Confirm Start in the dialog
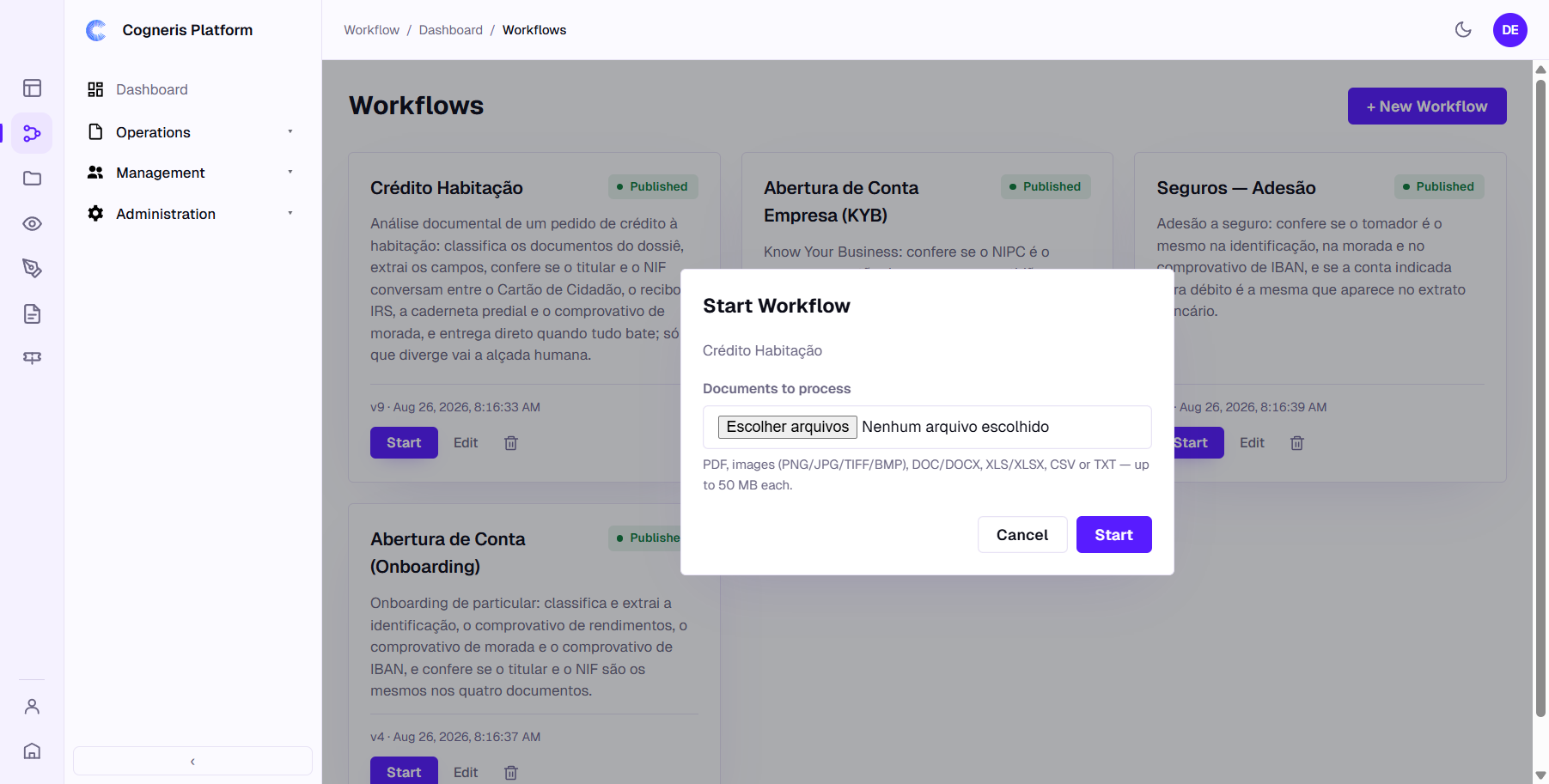 1113,535
